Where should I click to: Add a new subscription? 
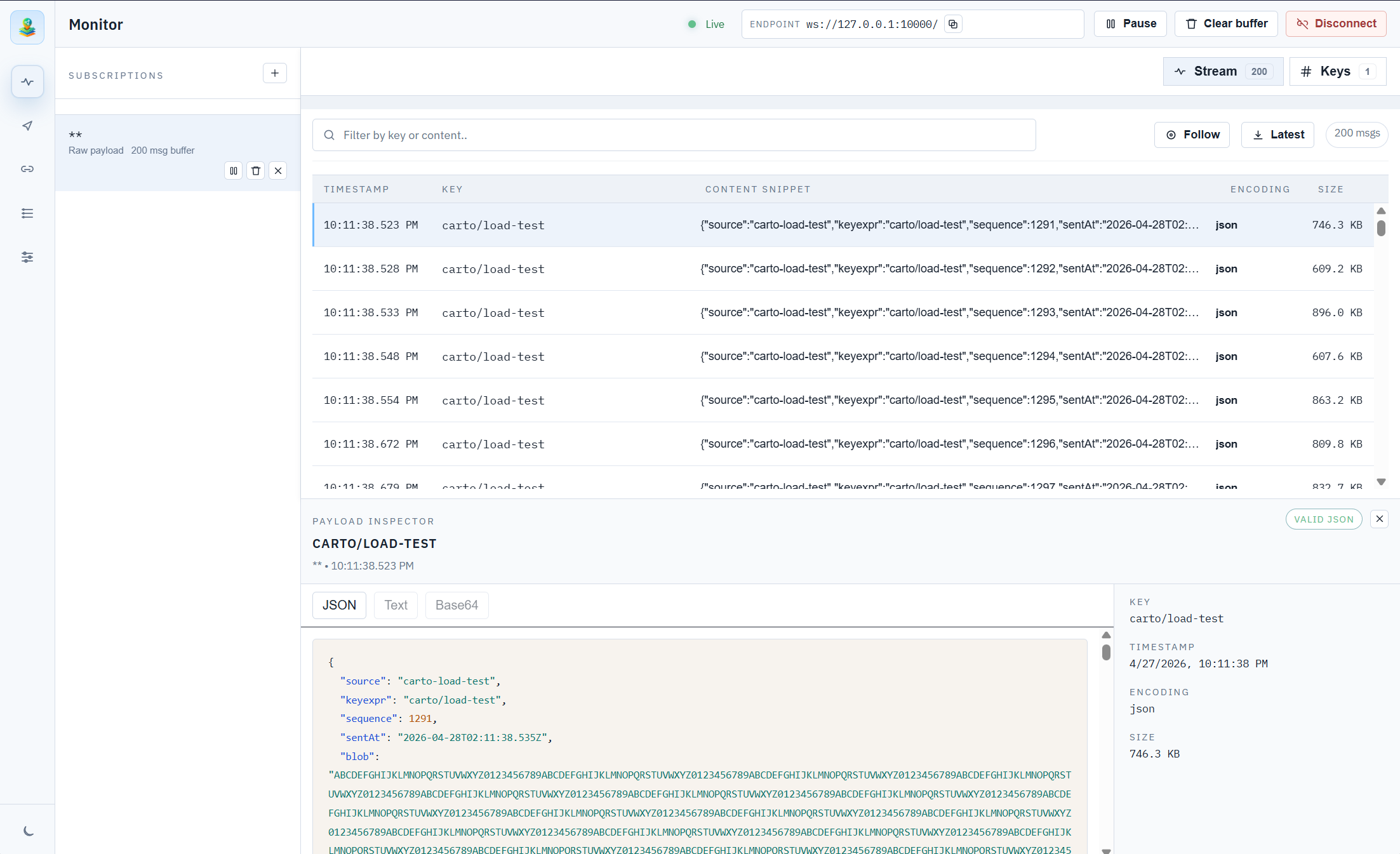[x=275, y=73]
